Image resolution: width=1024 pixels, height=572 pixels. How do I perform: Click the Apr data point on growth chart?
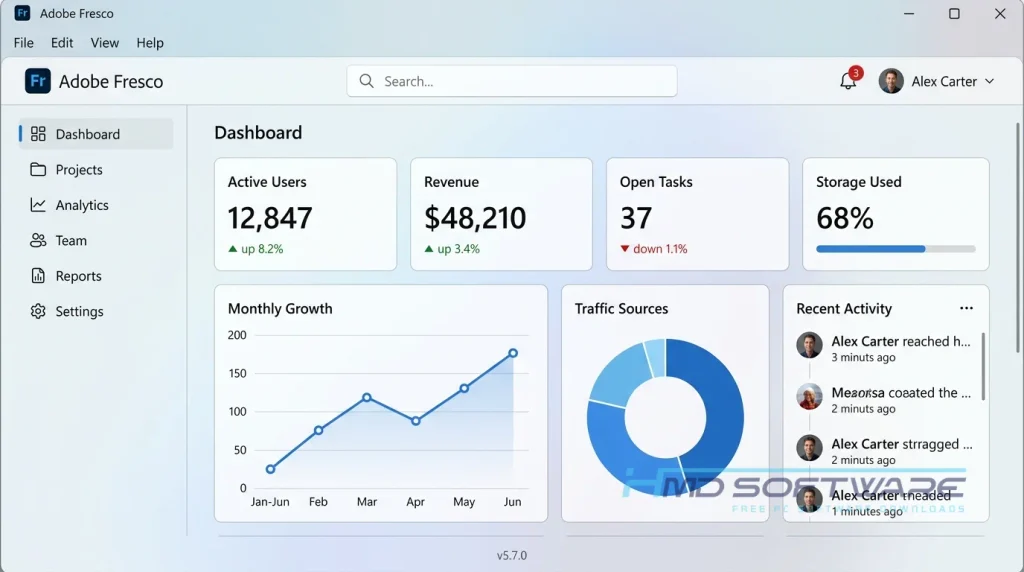pos(415,421)
